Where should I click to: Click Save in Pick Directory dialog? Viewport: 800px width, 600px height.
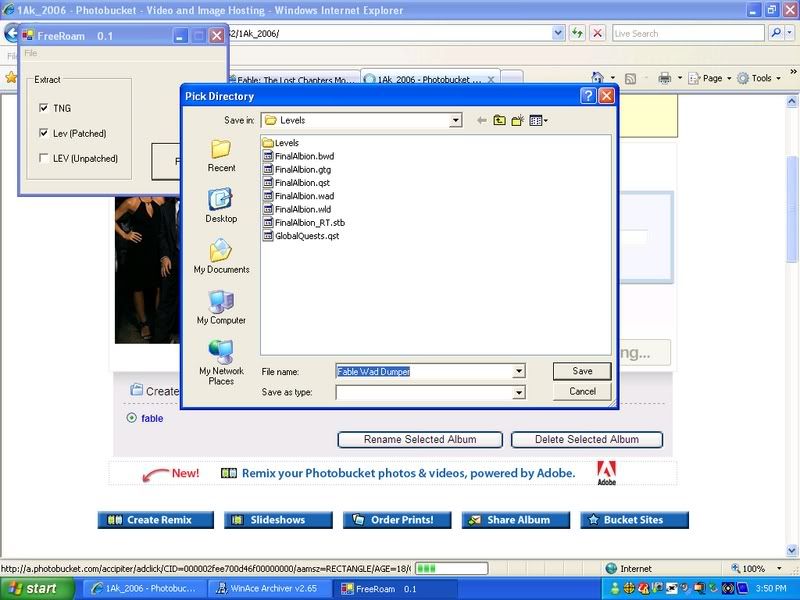click(582, 371)
